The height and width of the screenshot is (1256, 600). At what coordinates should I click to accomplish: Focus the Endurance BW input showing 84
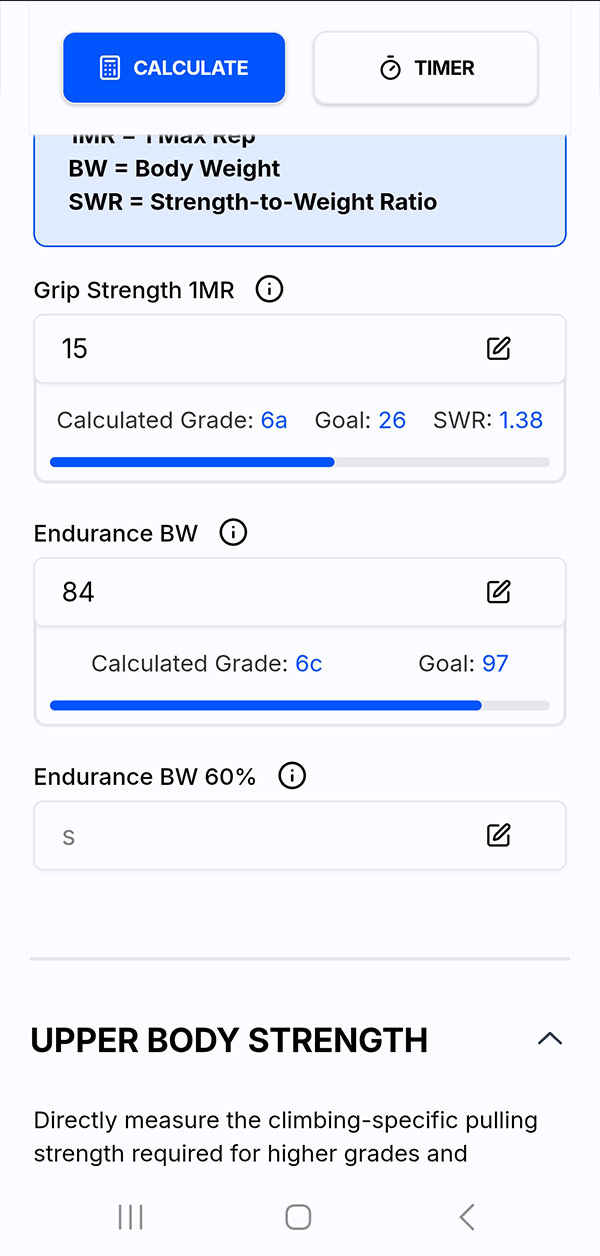tap(250, 592)
